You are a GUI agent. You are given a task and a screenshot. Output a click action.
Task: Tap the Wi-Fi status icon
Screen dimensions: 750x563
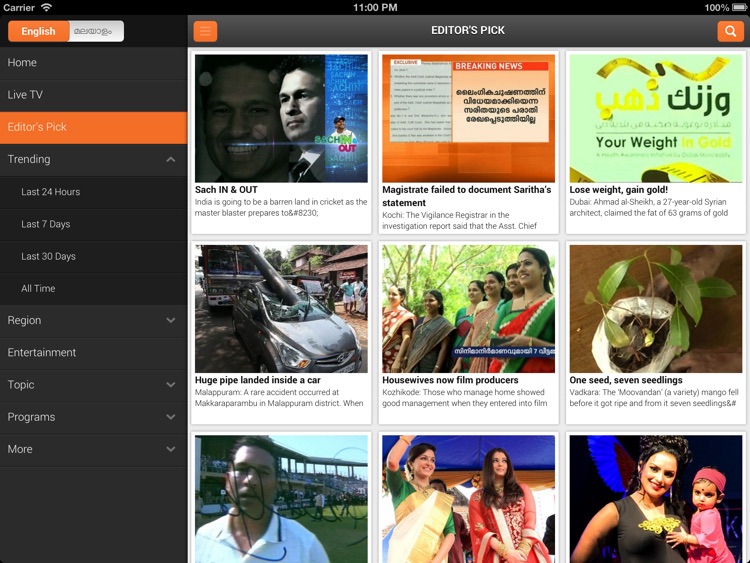pyautogui.click(x=46, y=7)
